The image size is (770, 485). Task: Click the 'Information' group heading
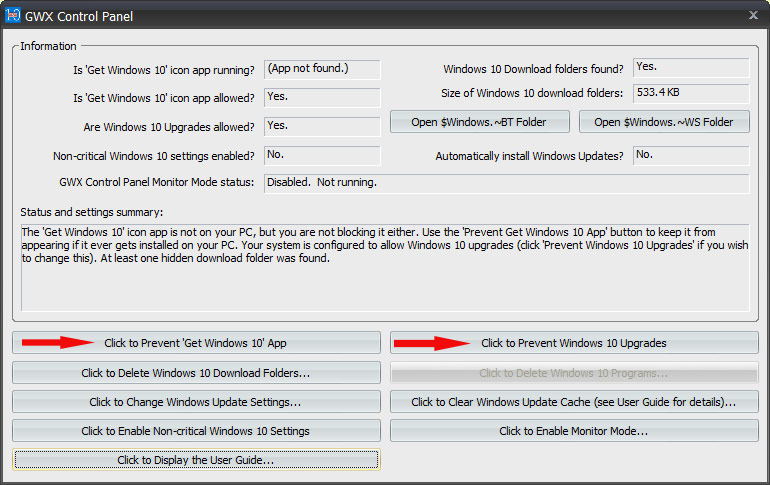pyautogui.click(x=48, y=46)
